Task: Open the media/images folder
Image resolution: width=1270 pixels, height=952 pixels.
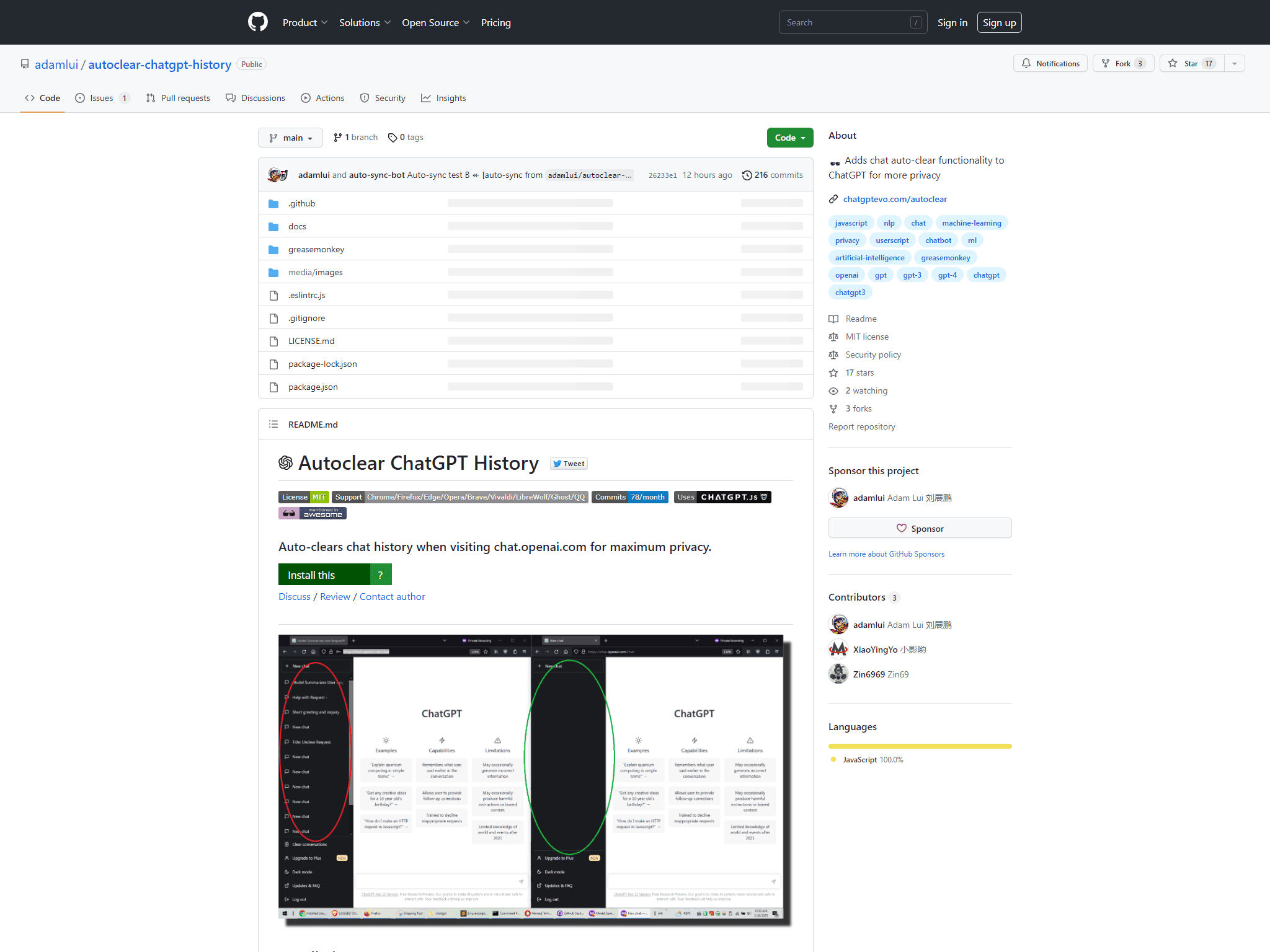Action: pos(315,272)
